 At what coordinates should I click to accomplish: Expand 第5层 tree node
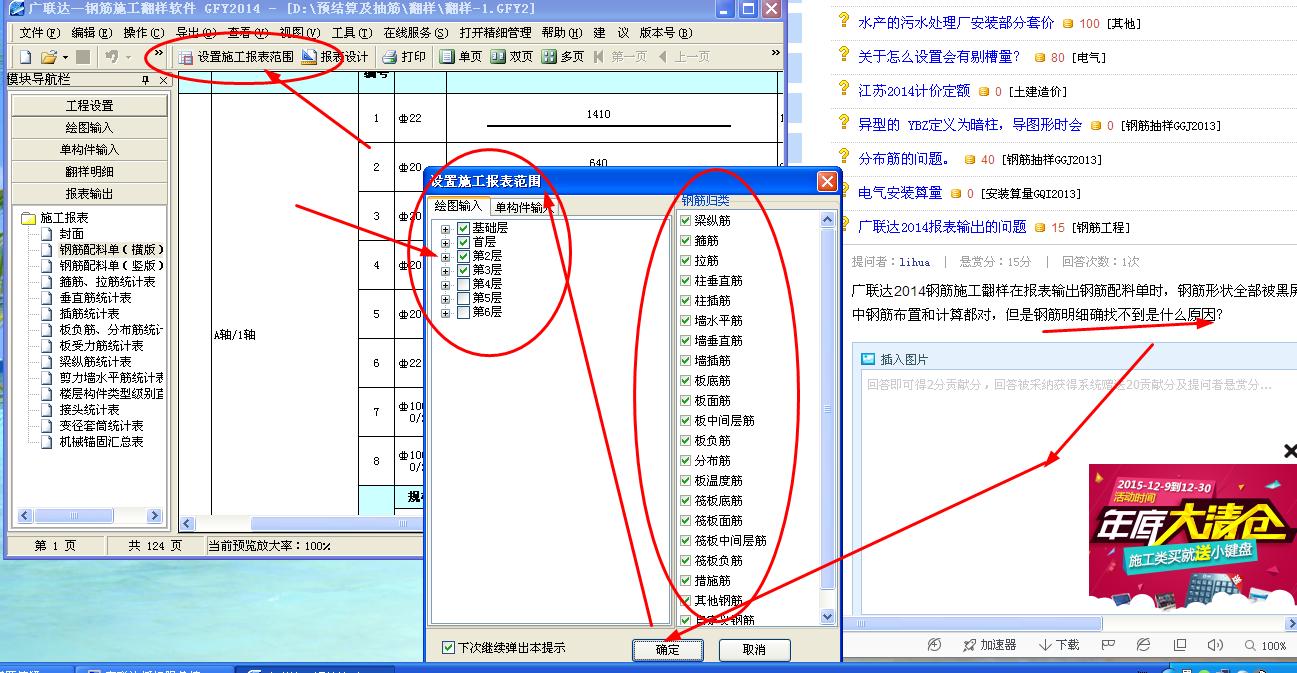pyautogui.click(x=445, y=299)
